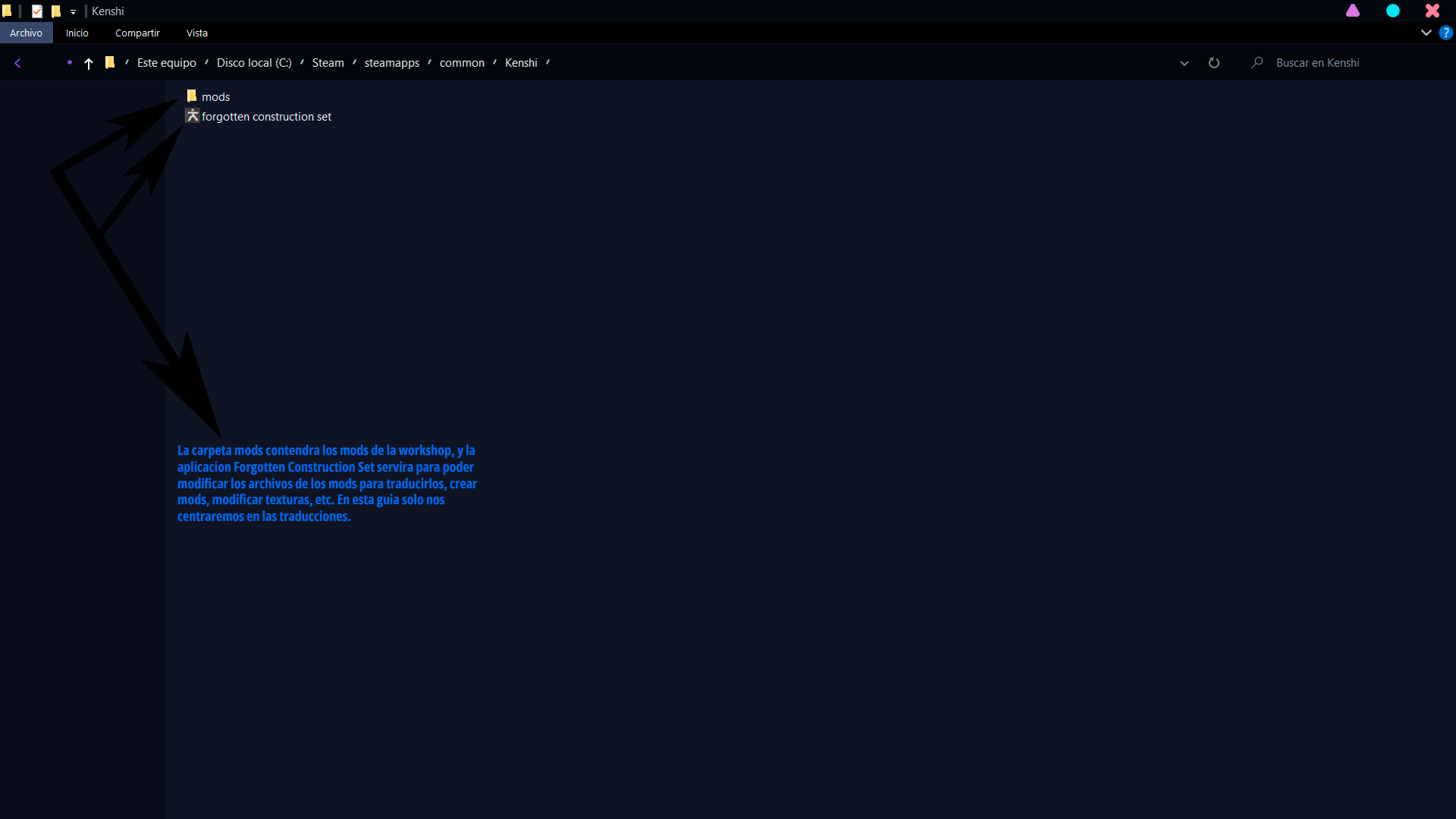Jump to Disco local (C:) breadcrumb
The height and width of the screenshot is (819, 1456).
coord(254,63)
